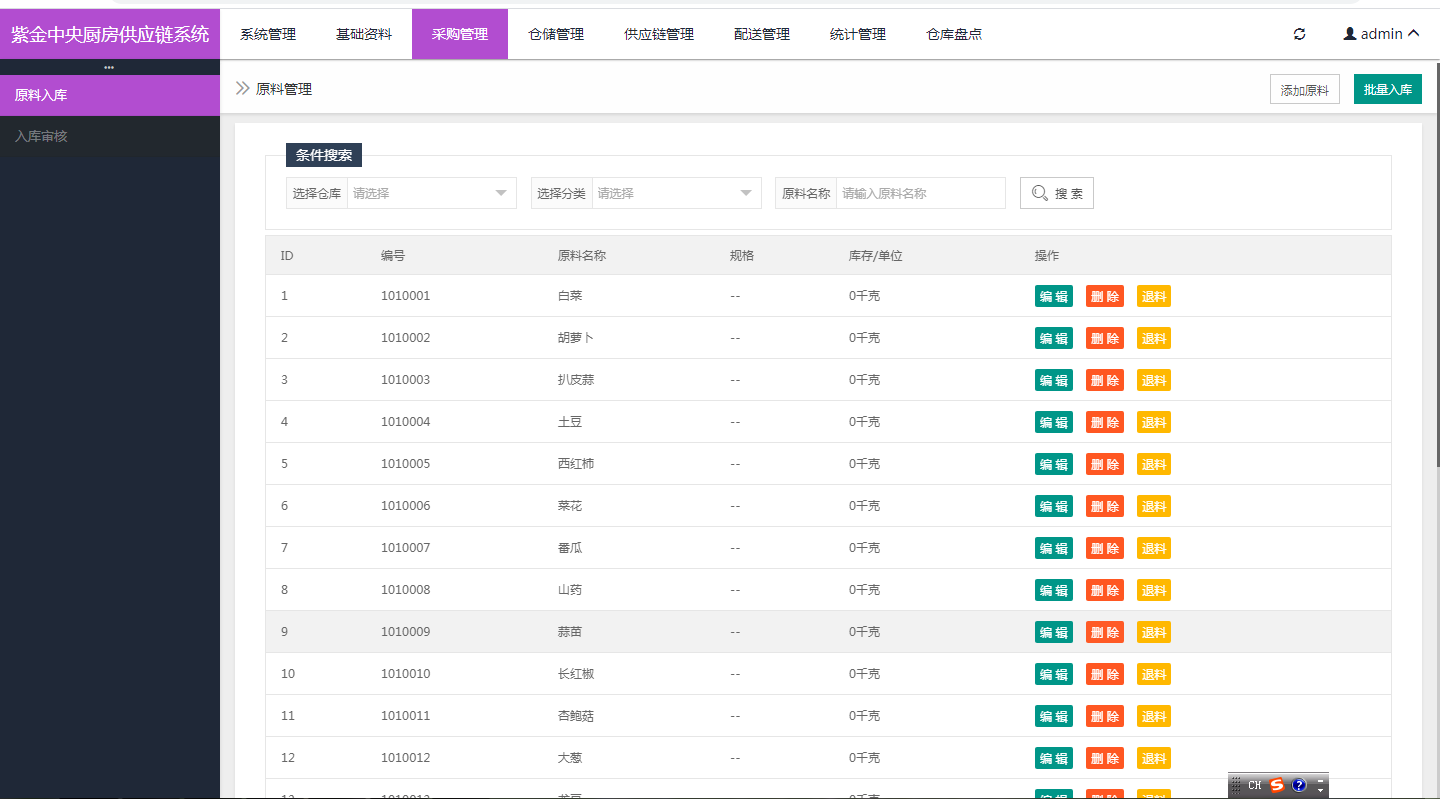Click 删除 for 蒜苗
Image resolution: width=1440 pixels, height=799 pixels.
(1105, 632)
